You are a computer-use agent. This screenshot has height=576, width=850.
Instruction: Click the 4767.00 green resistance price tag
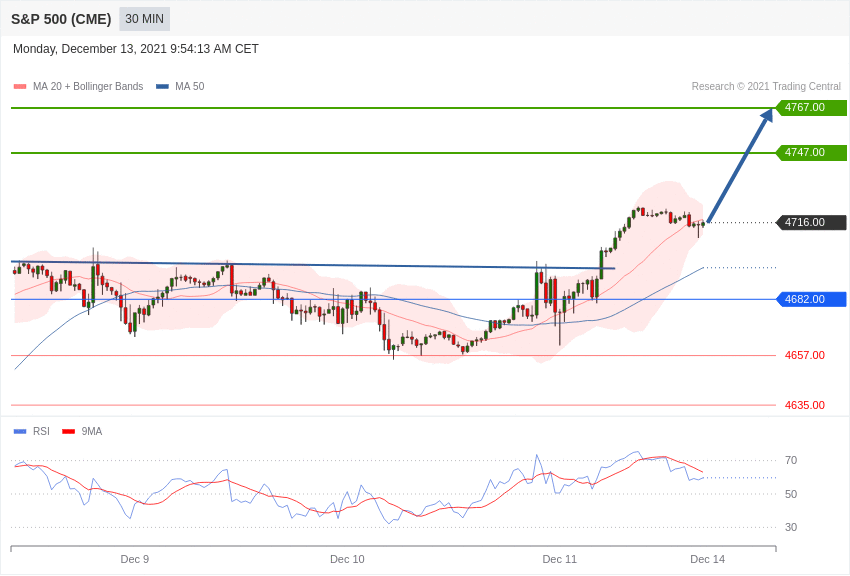click(812, 107)
